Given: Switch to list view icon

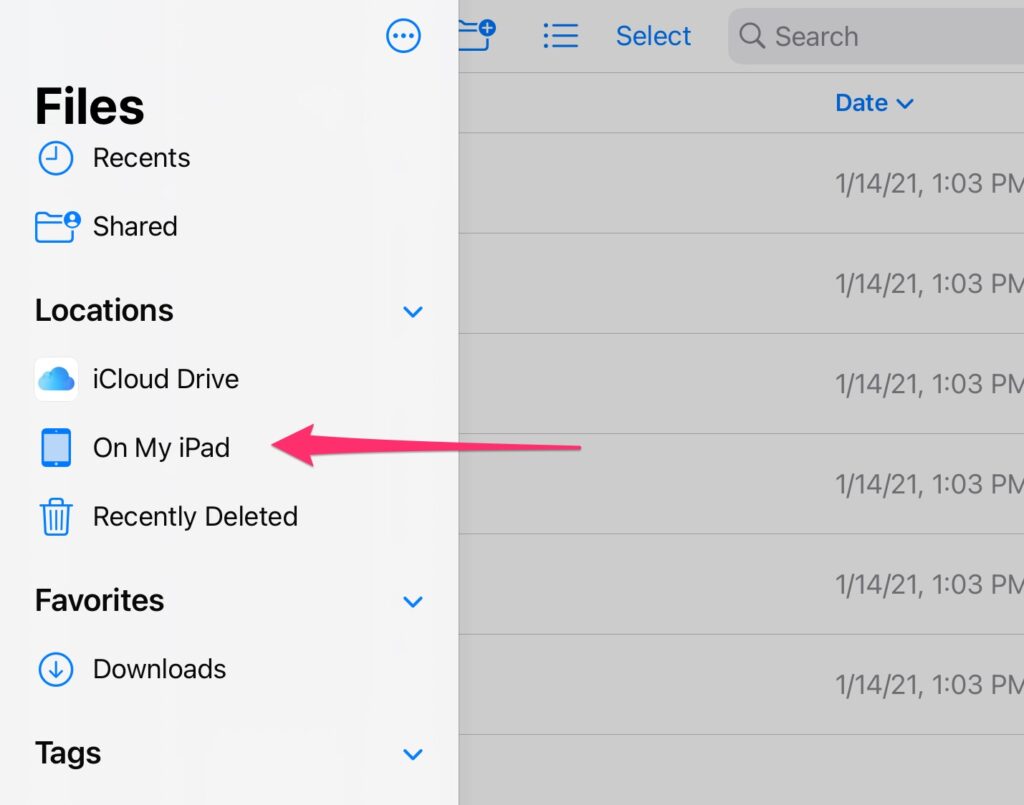Looking at the screenshot, I should 561,36.
